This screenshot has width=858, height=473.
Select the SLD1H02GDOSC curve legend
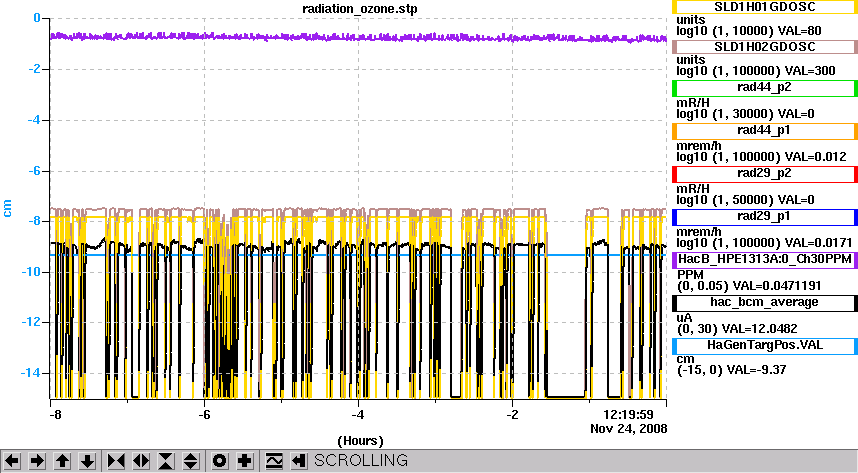(x=764, y=47)
